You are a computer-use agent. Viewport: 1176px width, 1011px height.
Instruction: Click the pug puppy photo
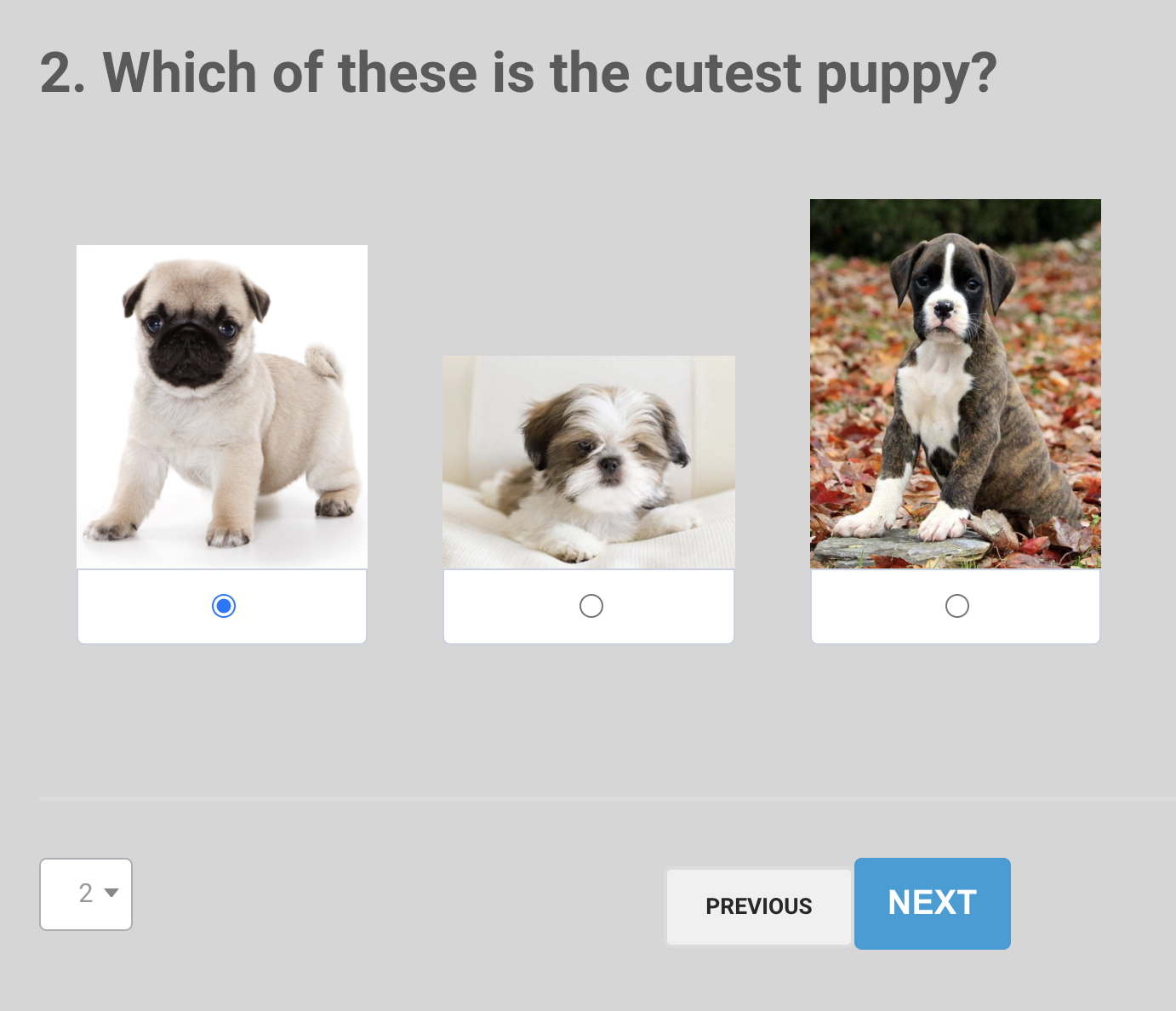coord(222,407)
